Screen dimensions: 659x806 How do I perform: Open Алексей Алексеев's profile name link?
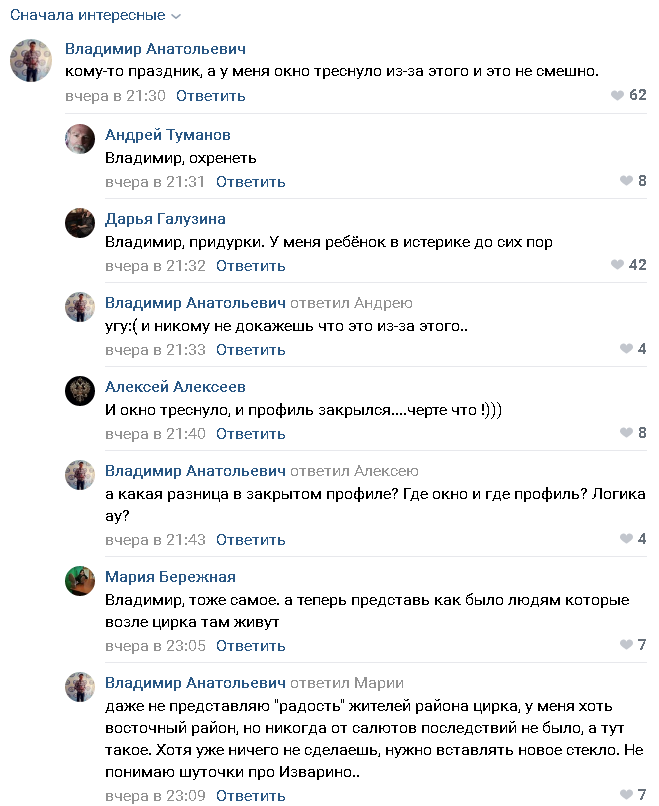point(175,387)
